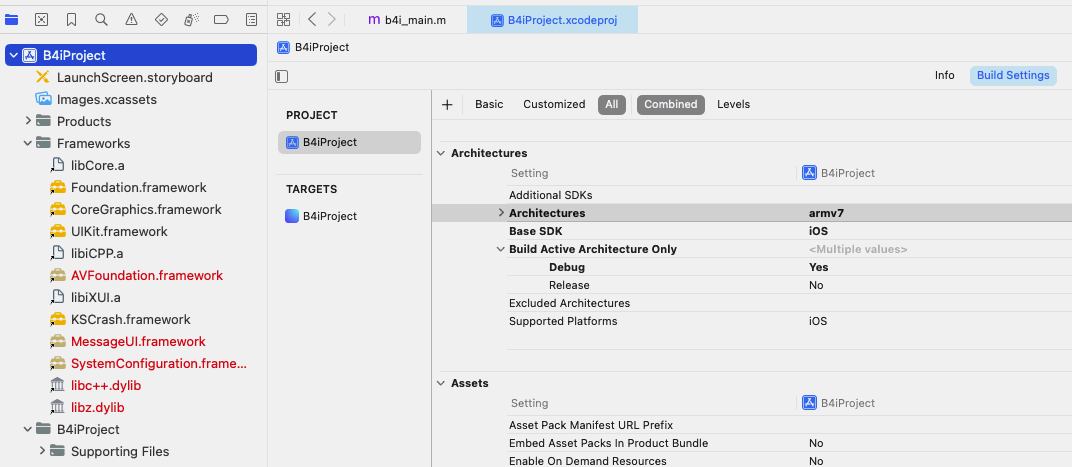Collapse the Frameworks group
Screen dimensions: 1072x467
(29, 143)
